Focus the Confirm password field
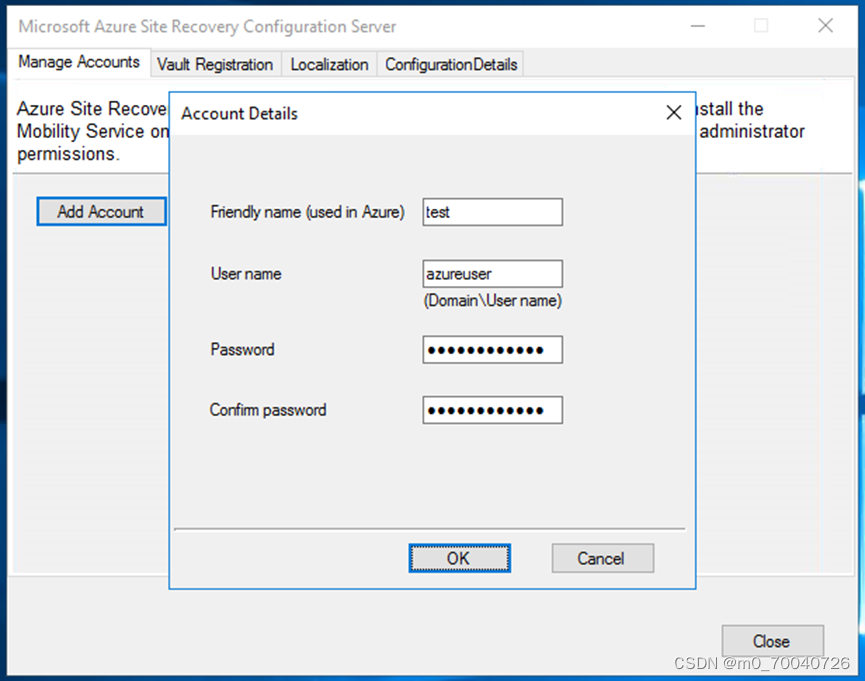The image size is (865, 681). pos(493,410)
